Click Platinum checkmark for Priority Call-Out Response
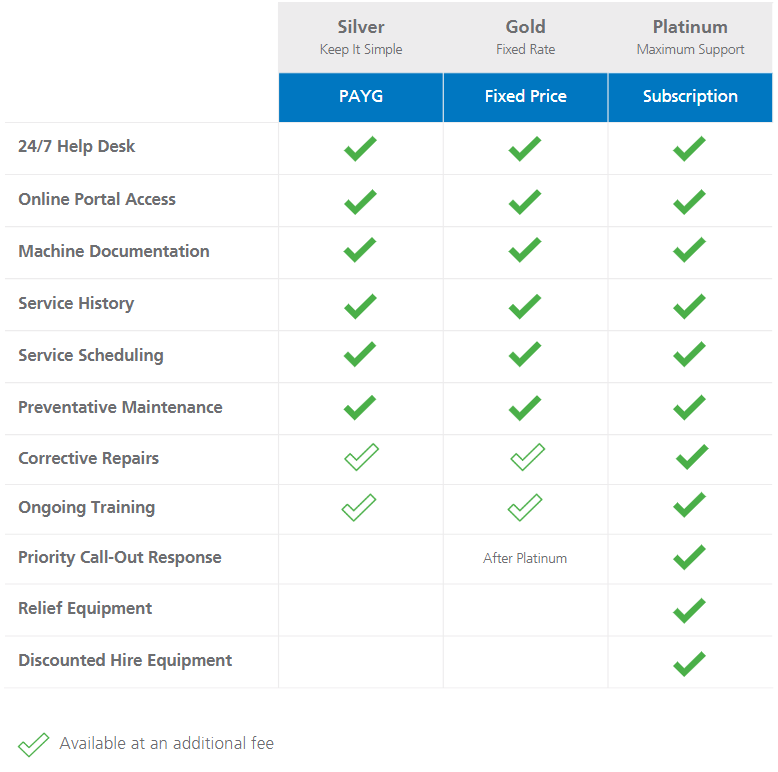778x772 pixels. pyautogui.click(x=689, y=558)
